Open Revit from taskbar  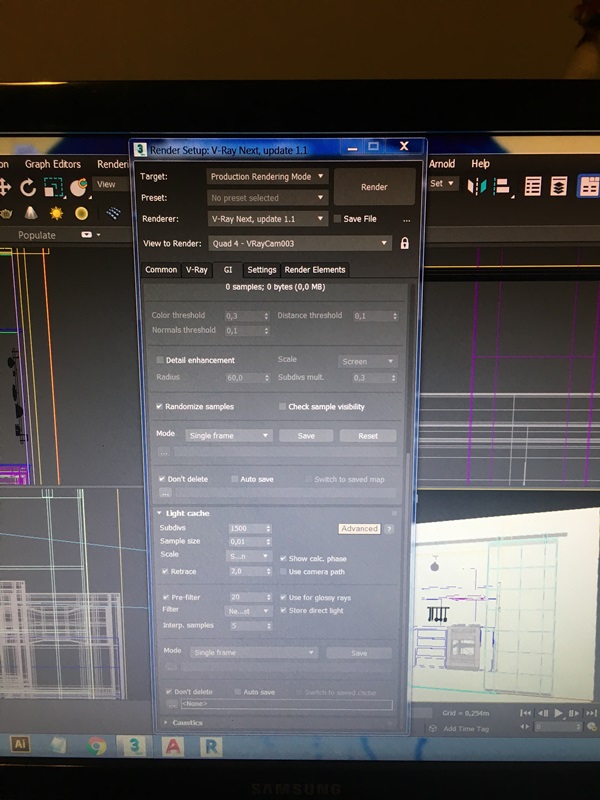[211, 747]
